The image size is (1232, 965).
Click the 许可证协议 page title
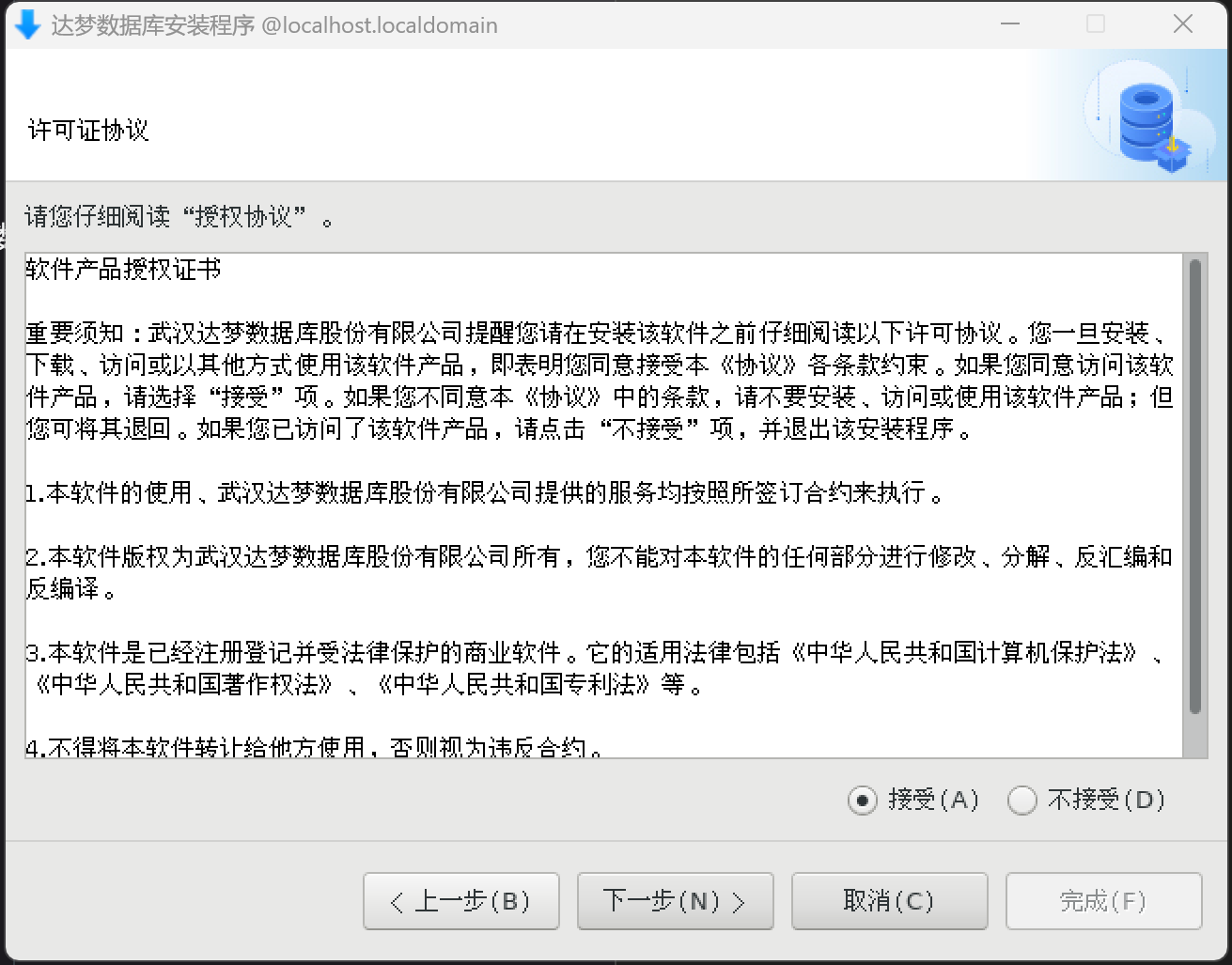pos(88,130)
